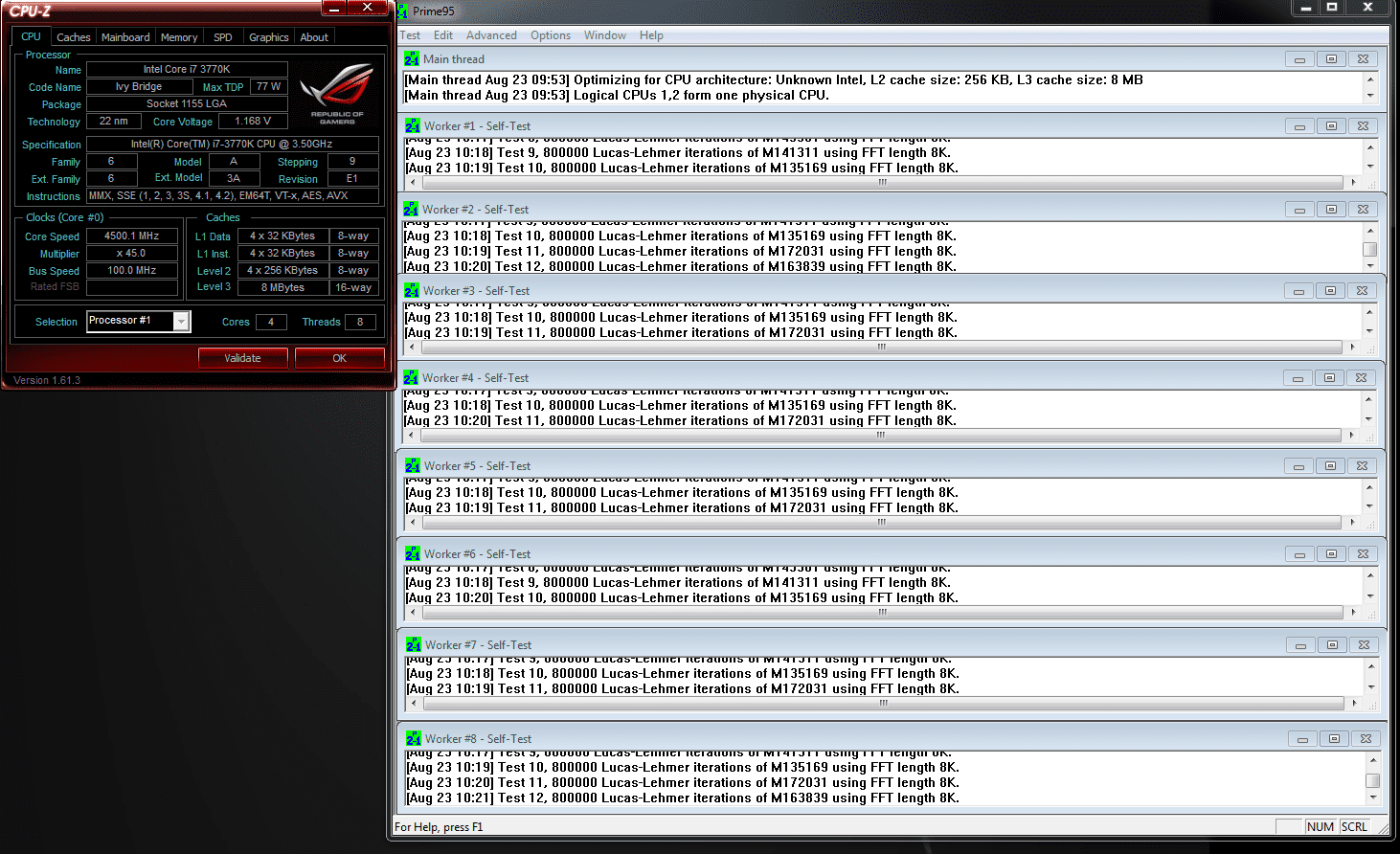The height and width of the screenshot is (854, 1400).
Task: Click the Core Voltage 1.168 V value
Action: pos(253,122)
